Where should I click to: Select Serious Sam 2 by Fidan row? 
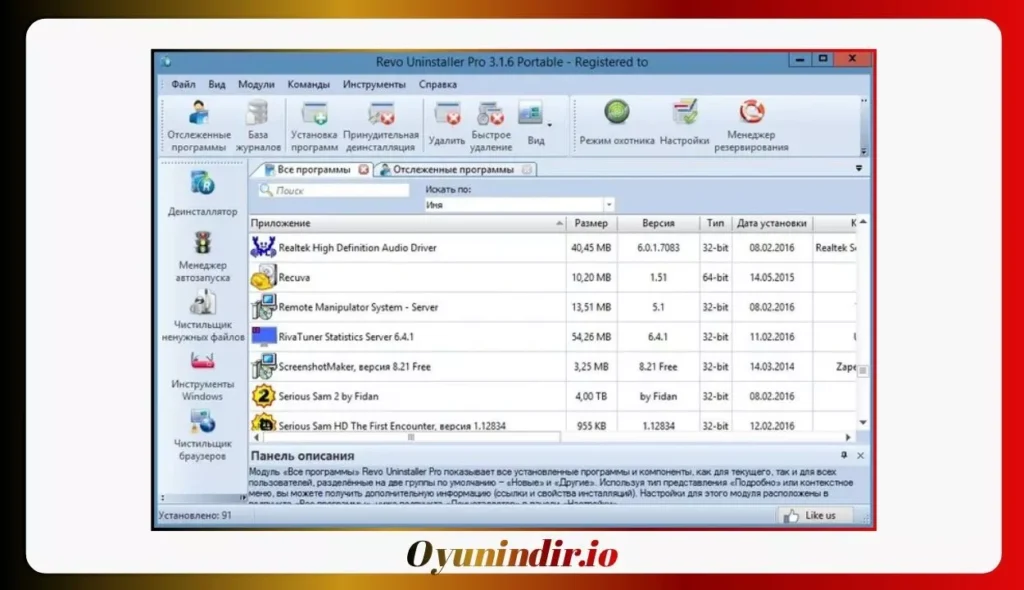click(x=552, y=396)
